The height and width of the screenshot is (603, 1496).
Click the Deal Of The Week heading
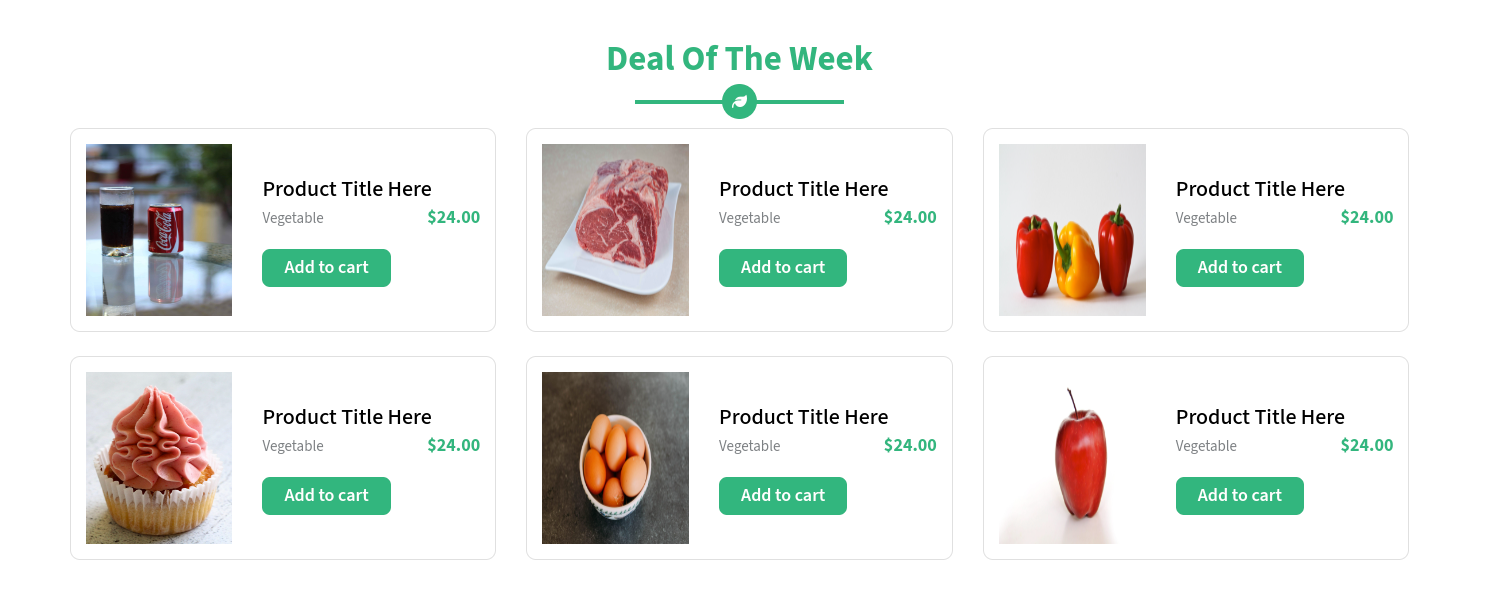click(x=739, y=58)
